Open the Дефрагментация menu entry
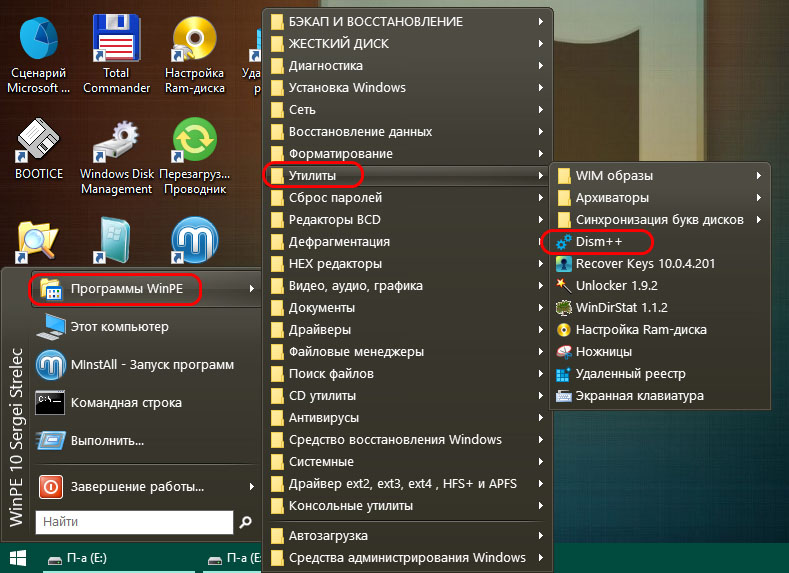This screenshot has height=573, width=789. pos(407,242)
